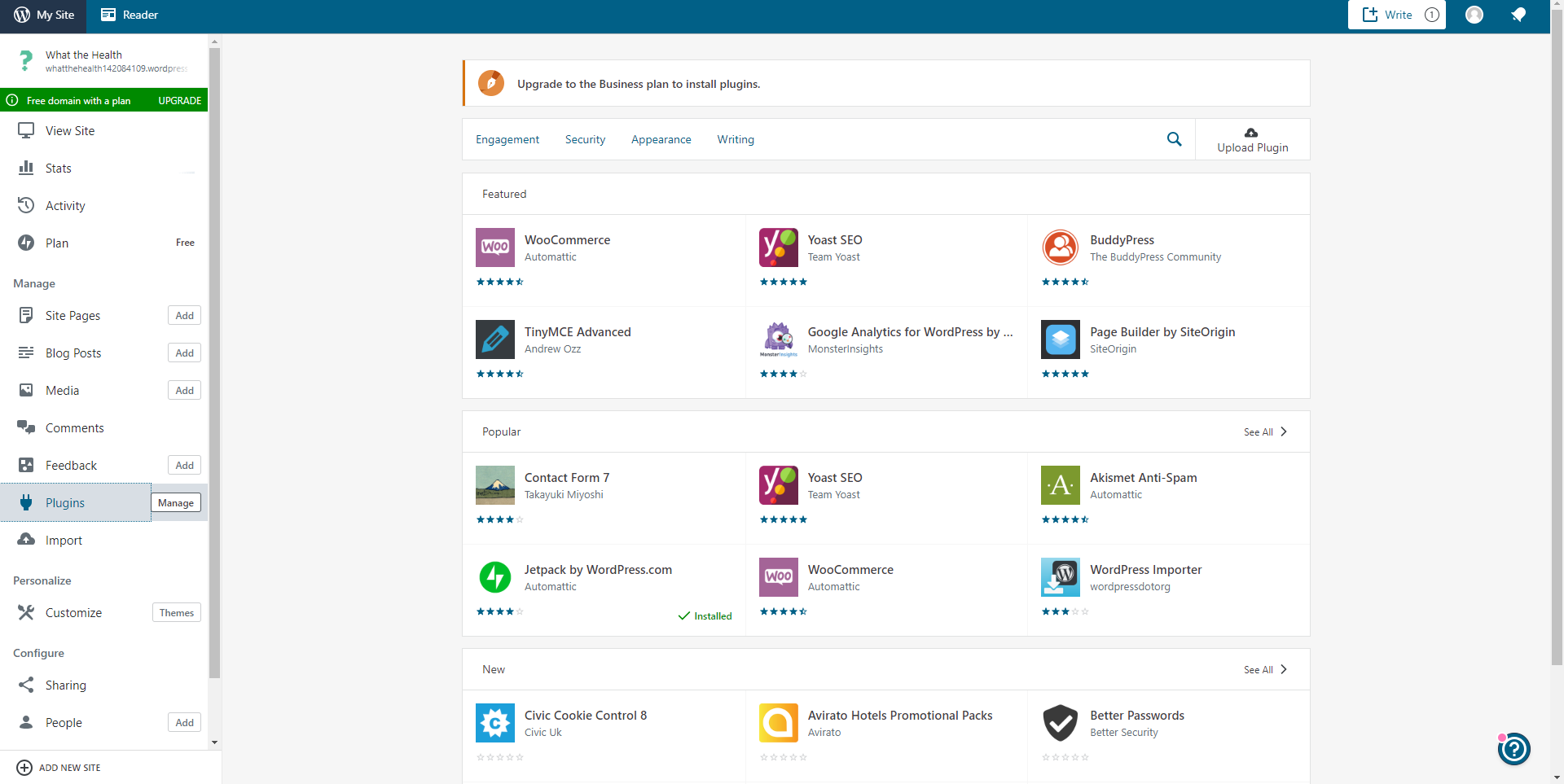1564x784 pixels.
Task: Click the Contact Form 7 thumbnail icon
Action: (495, 485)
